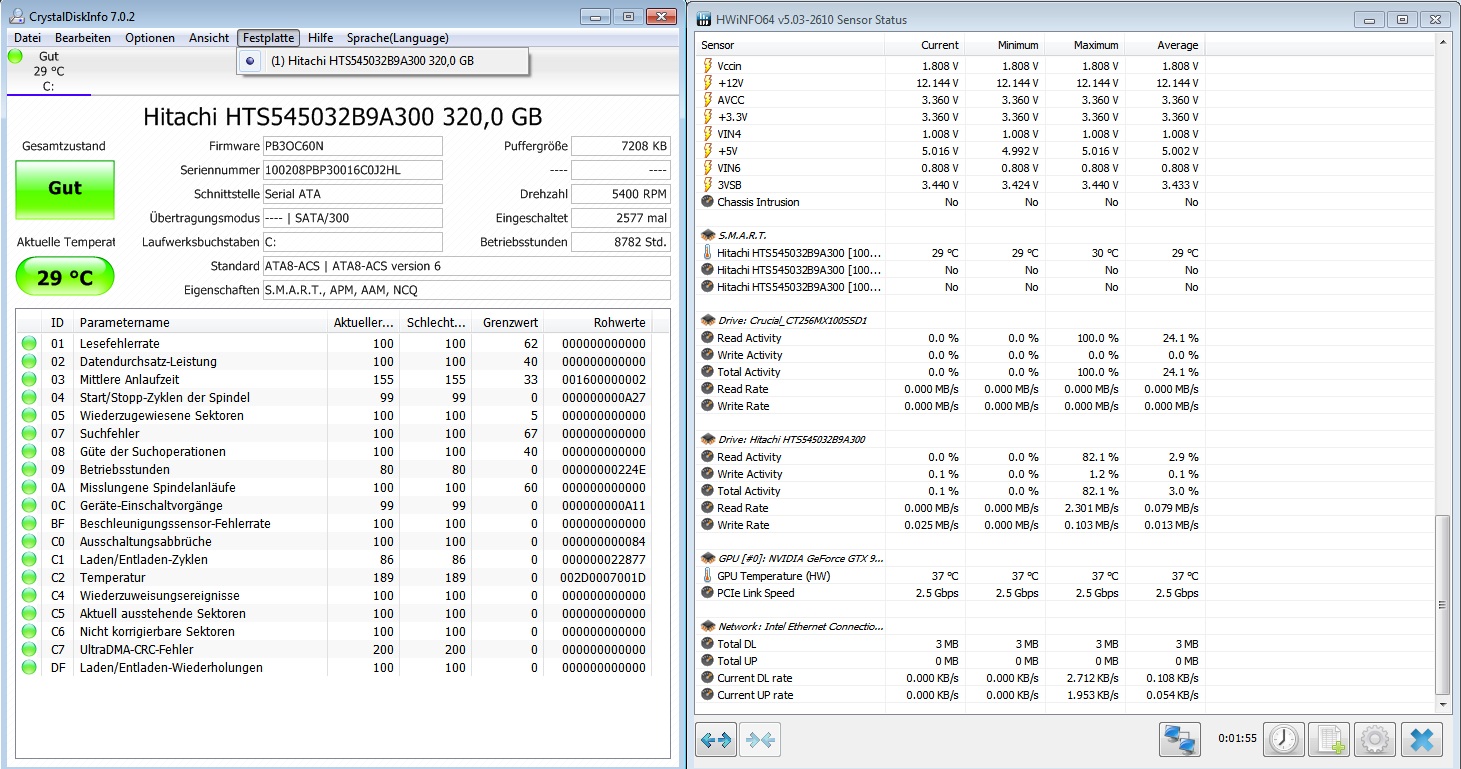Image resolution: width=1461 pixels, height=769 pixels.
Task: Click green Gut health status button
Action: (65, 189)
